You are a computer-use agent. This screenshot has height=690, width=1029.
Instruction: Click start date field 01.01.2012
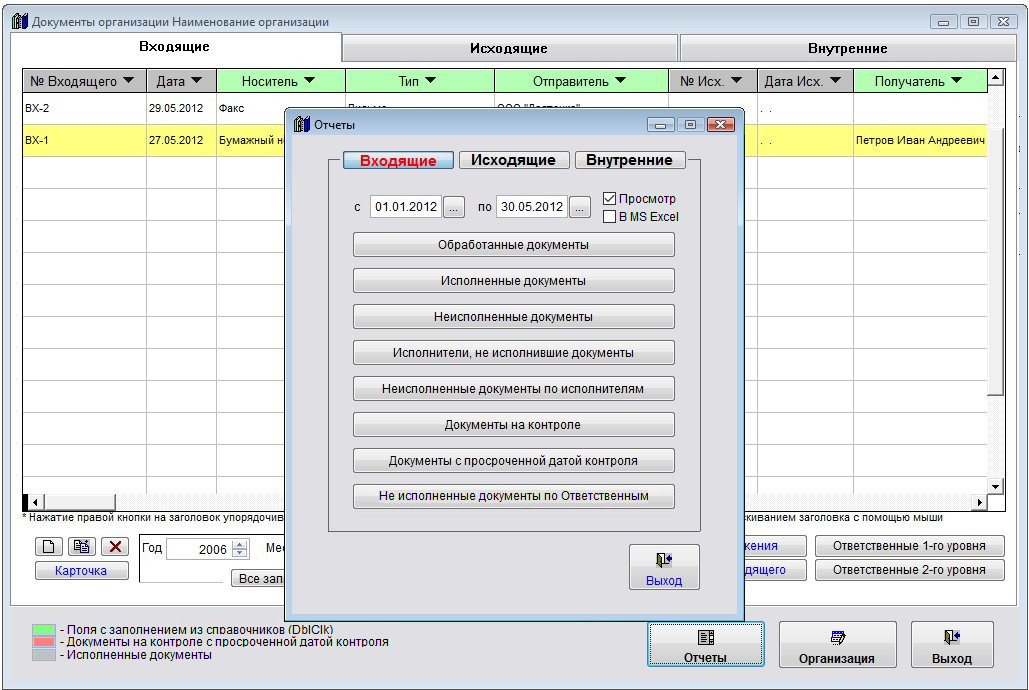[x=406, y=207]
